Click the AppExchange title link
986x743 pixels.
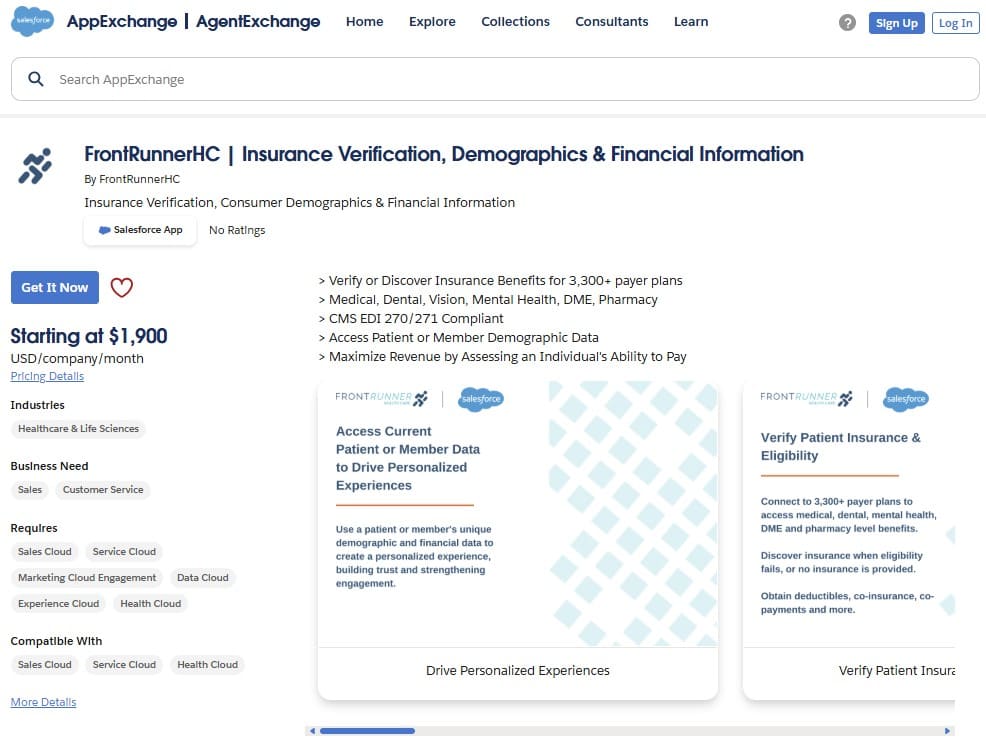tap(122, 21)
